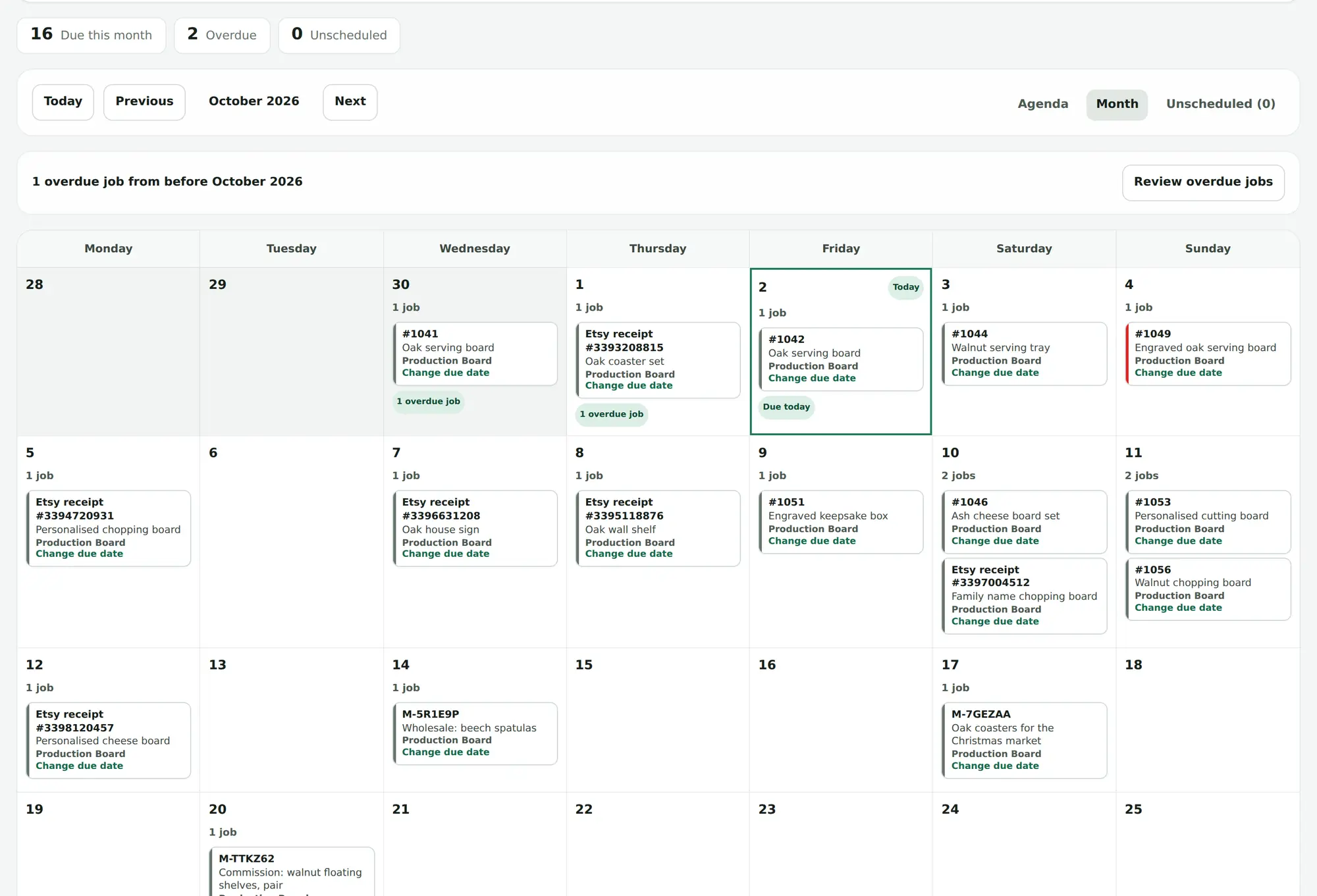The image size is (1317, 896).
Task: Change due date for job #1049
Action: (x=1178, y=373)
